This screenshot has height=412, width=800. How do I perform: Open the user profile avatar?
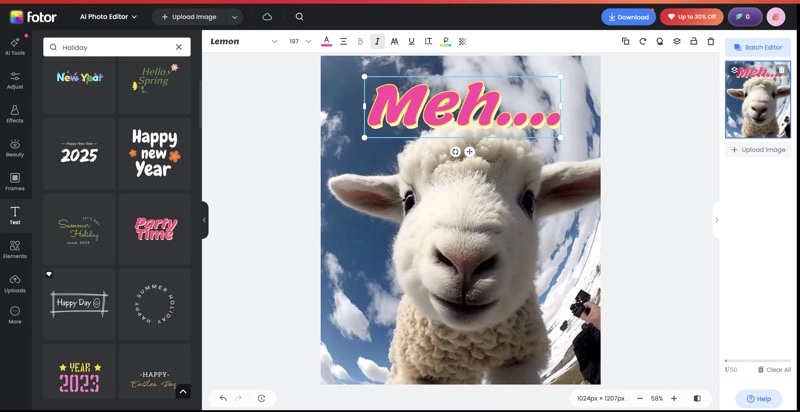click(x=776, y=17)
